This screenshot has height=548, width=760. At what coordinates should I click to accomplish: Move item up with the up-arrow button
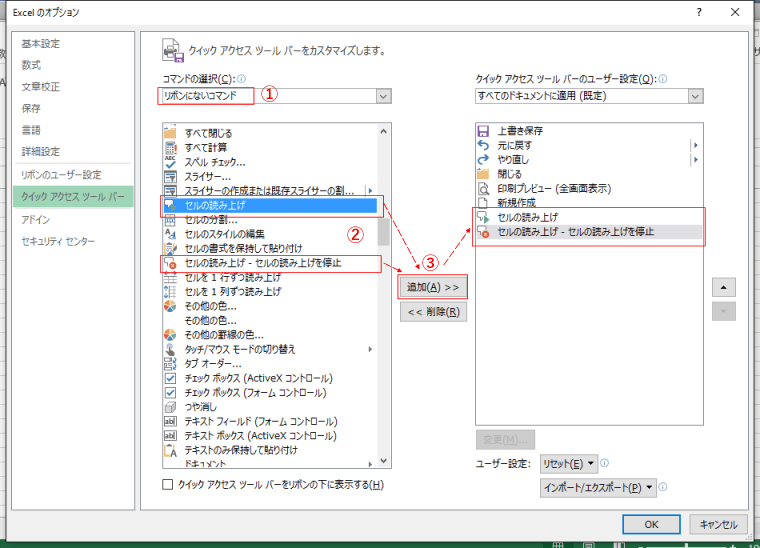724,287
